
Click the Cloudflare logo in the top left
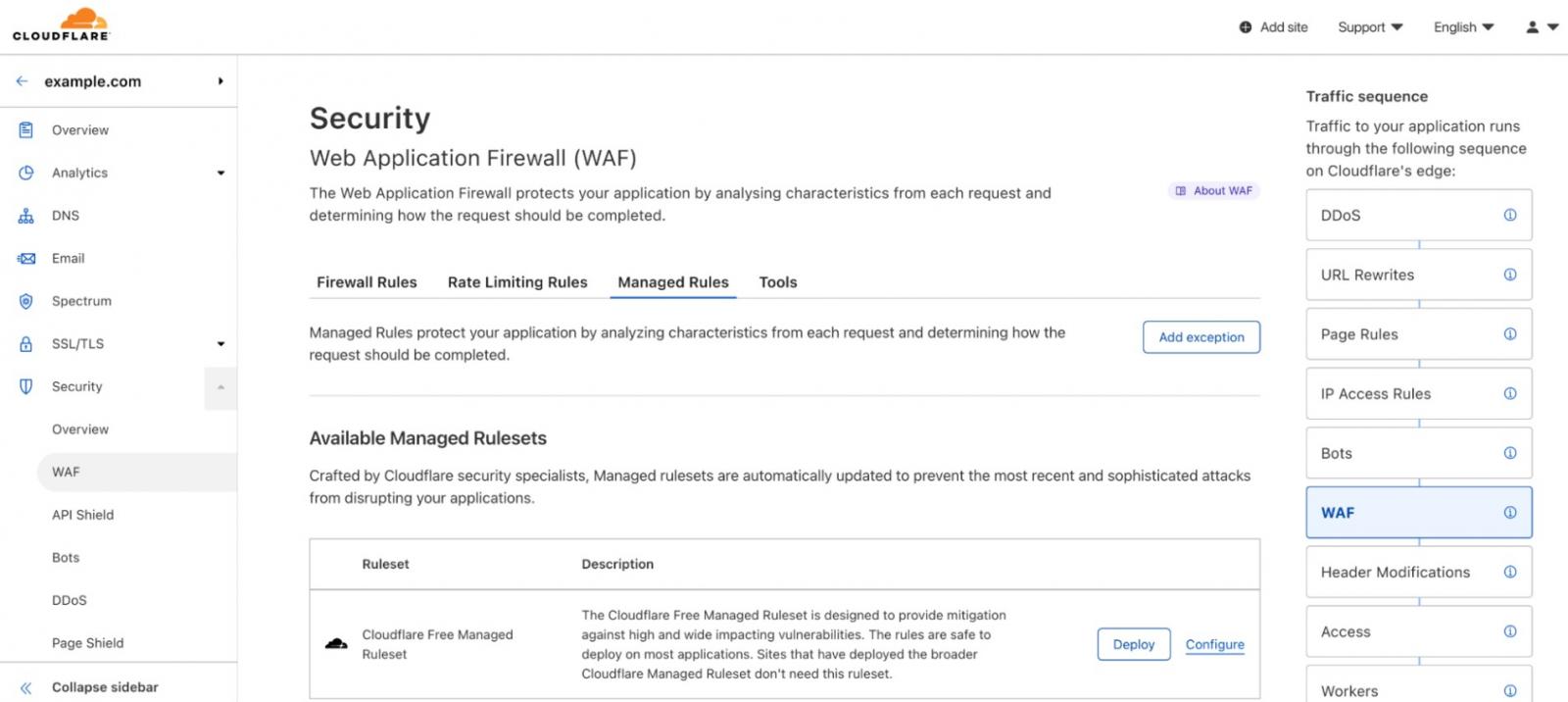(x=59, y=25)
